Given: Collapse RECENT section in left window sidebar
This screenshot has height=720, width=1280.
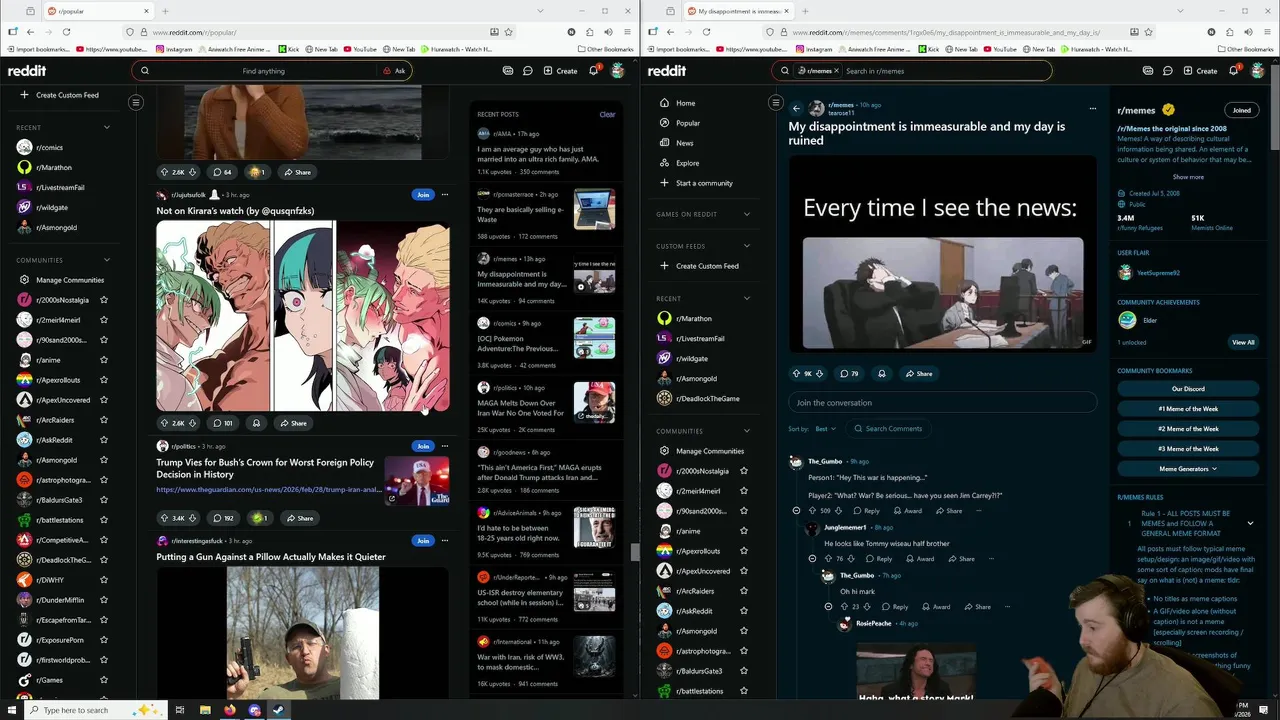Looking at the screenshot, I should tap(107, 127).
